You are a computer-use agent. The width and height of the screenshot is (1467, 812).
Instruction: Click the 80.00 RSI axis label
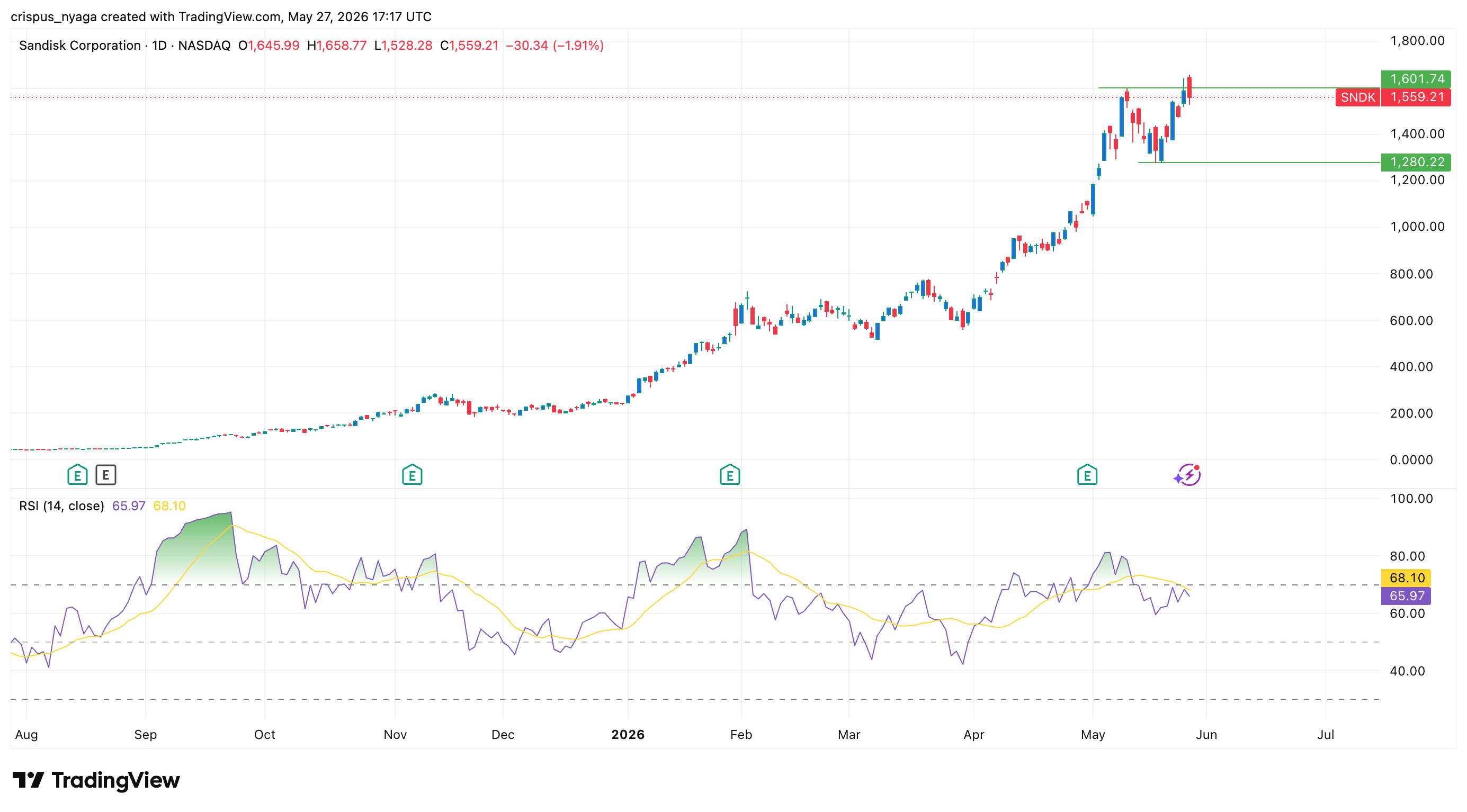click(x=1407, y=556)
